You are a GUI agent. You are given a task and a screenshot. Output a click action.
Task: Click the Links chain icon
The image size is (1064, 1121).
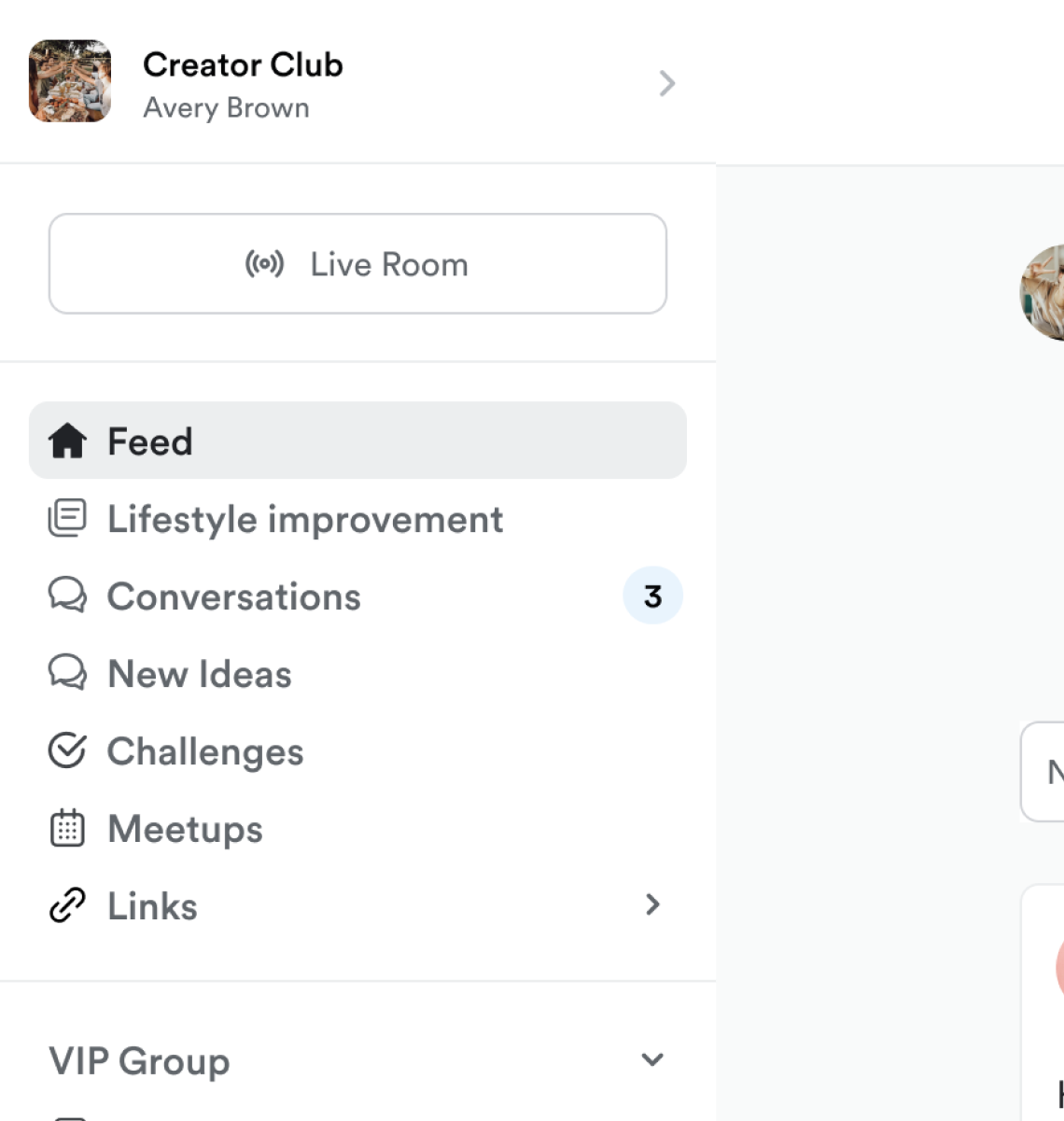[x=67, y=905]
